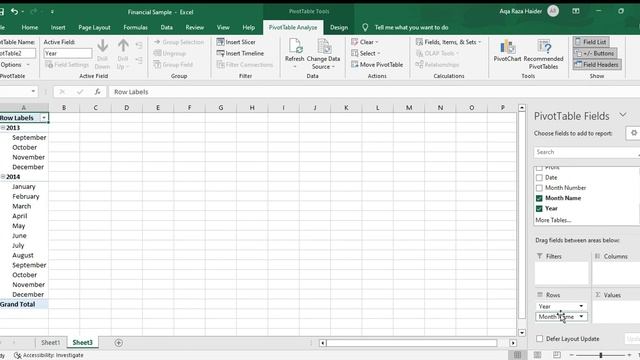The image size is (640, 360).
Task: Click the Search fields box
Action: pyautogui.click(x=587, y=152)
